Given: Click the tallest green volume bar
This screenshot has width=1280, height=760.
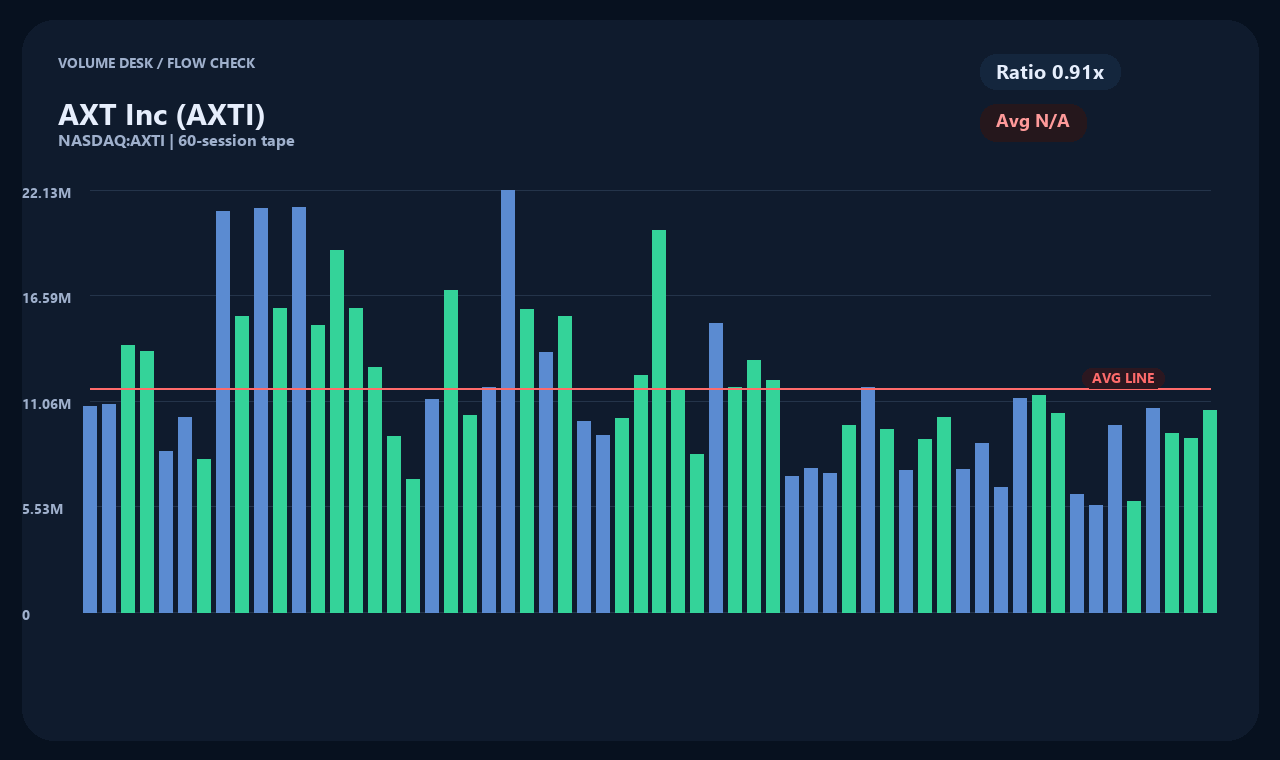Looking at the screenshot, I should point(659,421).
